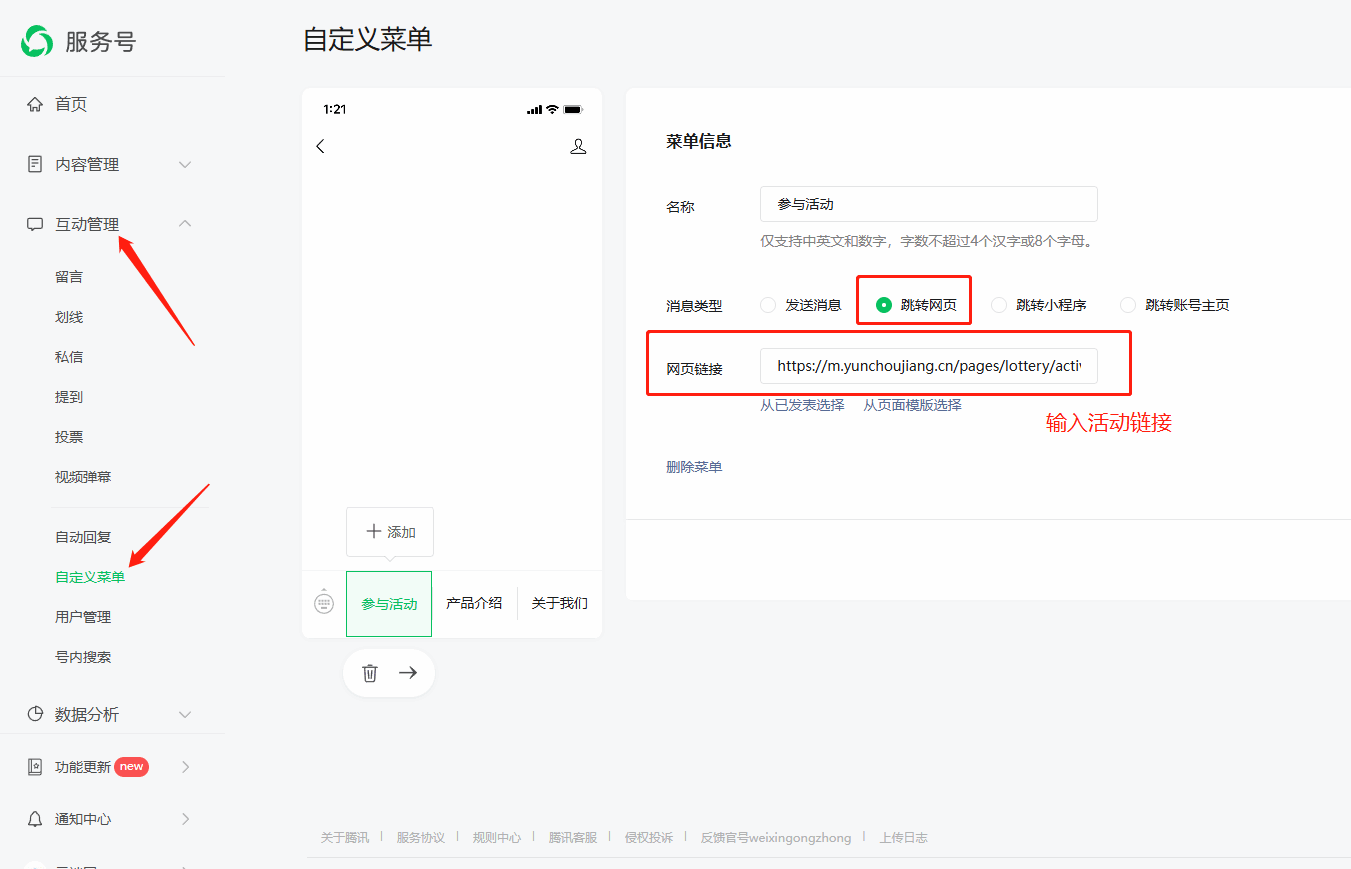The width and height of the screenshot is (1351, 869).
Task: Click the 网页链接 URL input field
Action: click(x=929, y=366)
